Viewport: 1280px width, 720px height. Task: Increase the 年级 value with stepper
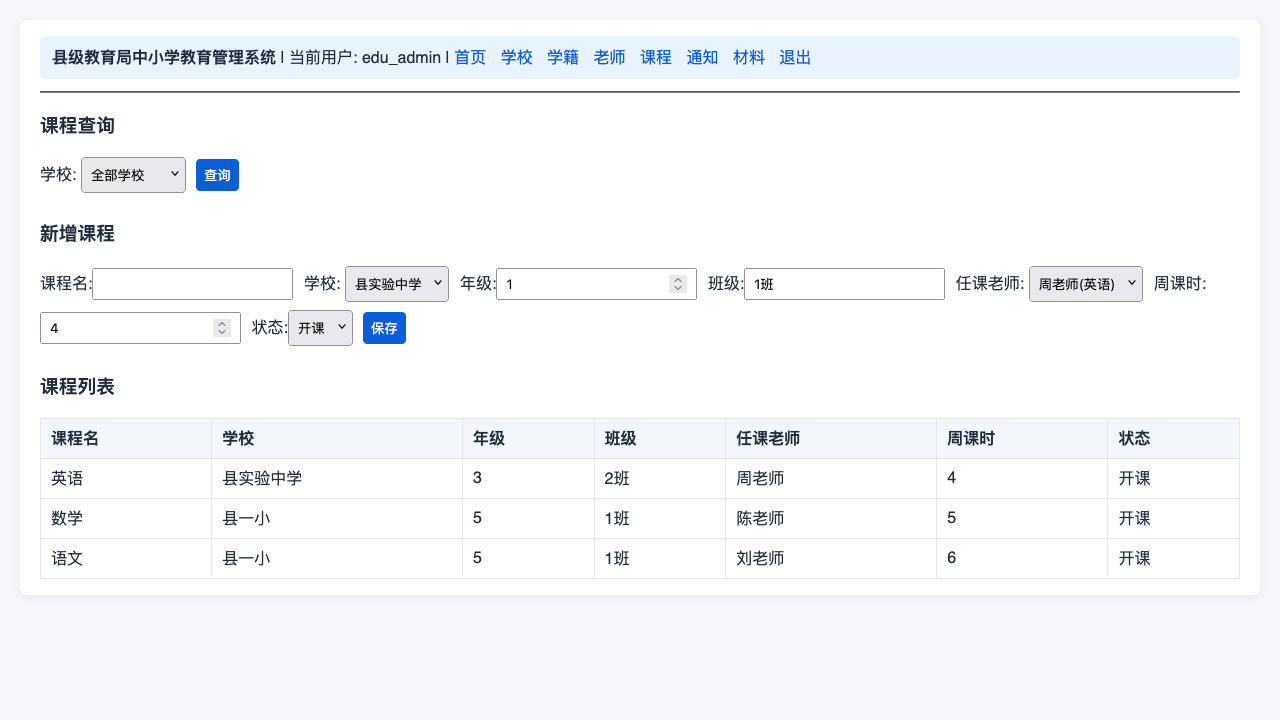tap(678, 280)
